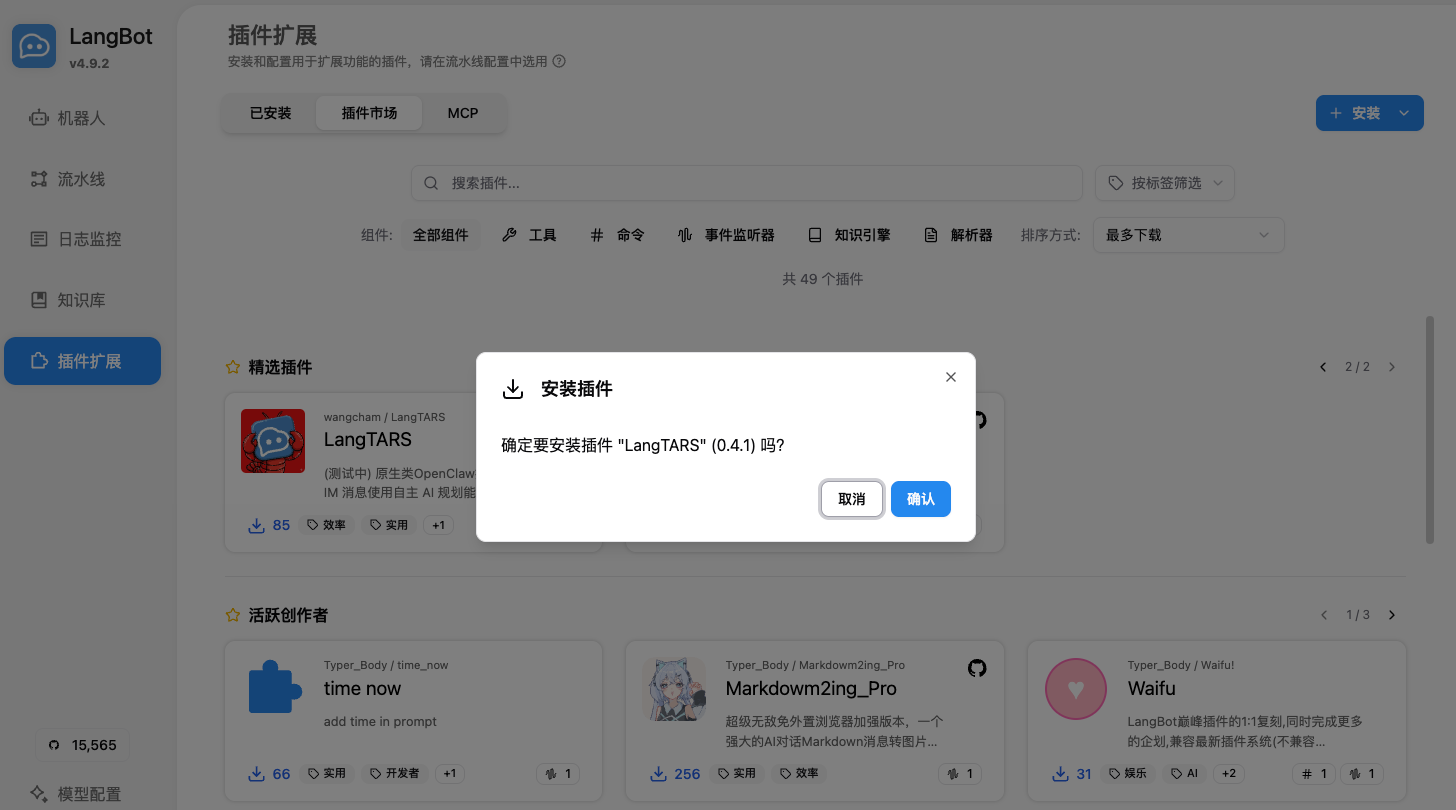1456x810 pixels.
Task: Open the 机器人 section in sidebar
Action: coord(82,117)
